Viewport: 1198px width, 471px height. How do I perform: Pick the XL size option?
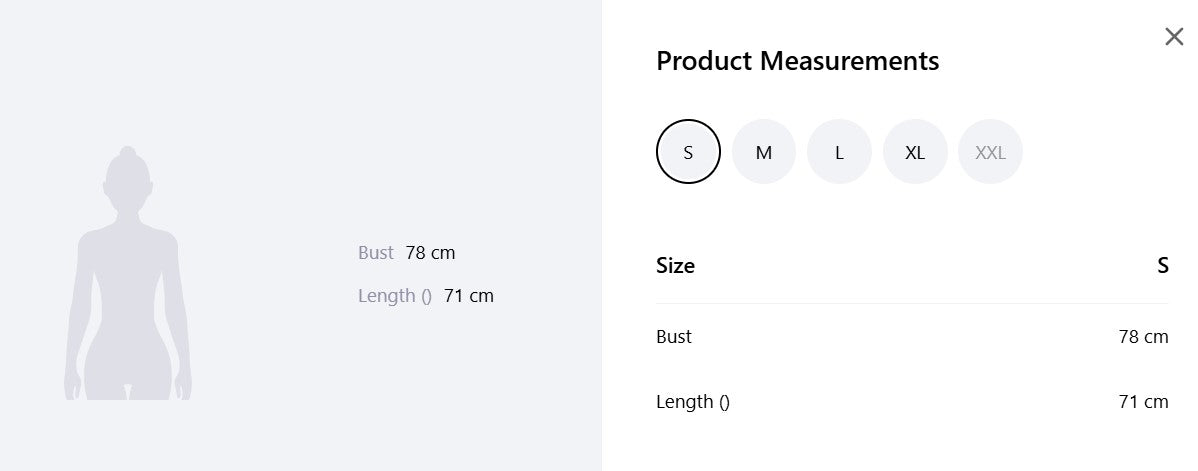point(915,151)
